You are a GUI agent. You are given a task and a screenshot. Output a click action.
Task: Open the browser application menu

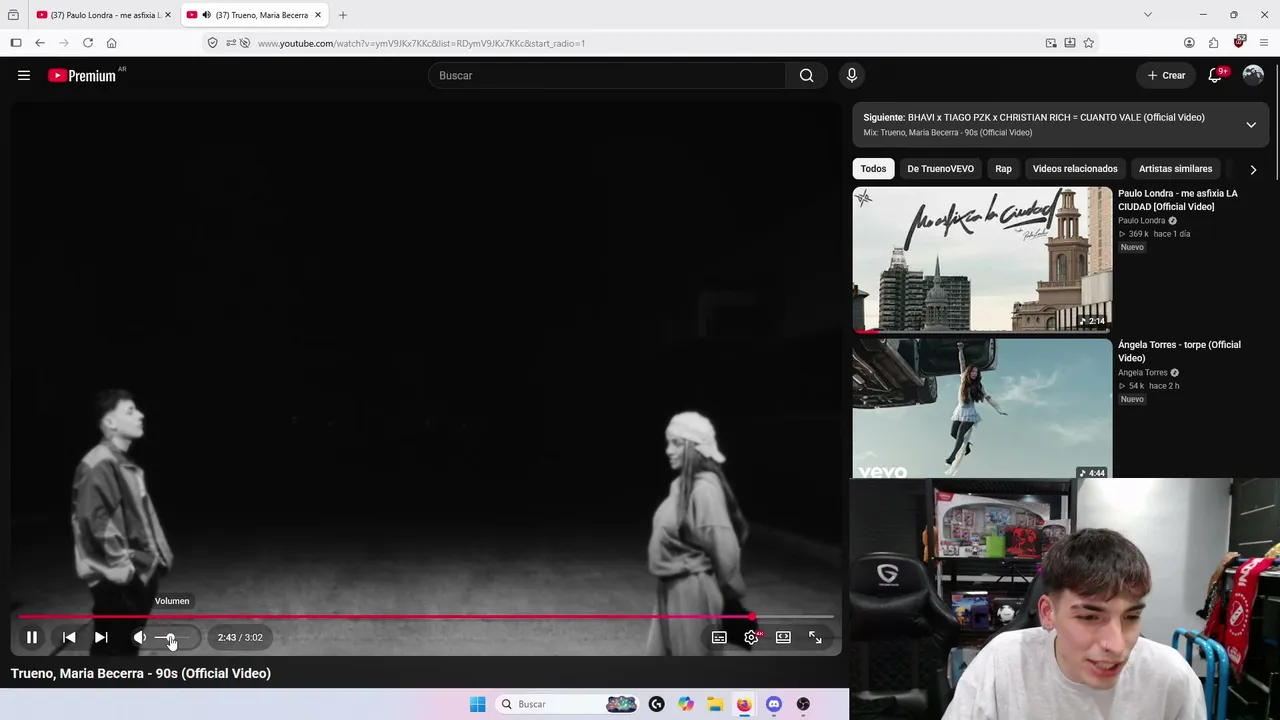(x=1264, y=43)
